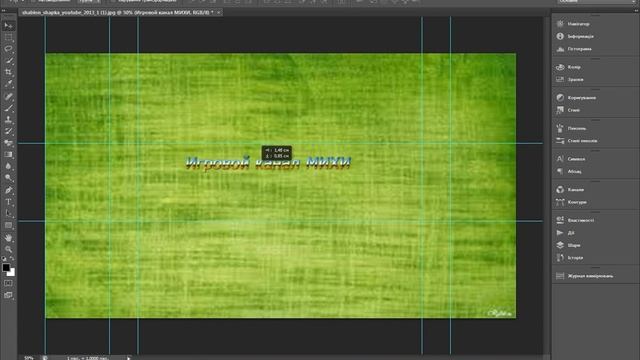
Task: Swap foreground and background colors
Action: [12, 259]
